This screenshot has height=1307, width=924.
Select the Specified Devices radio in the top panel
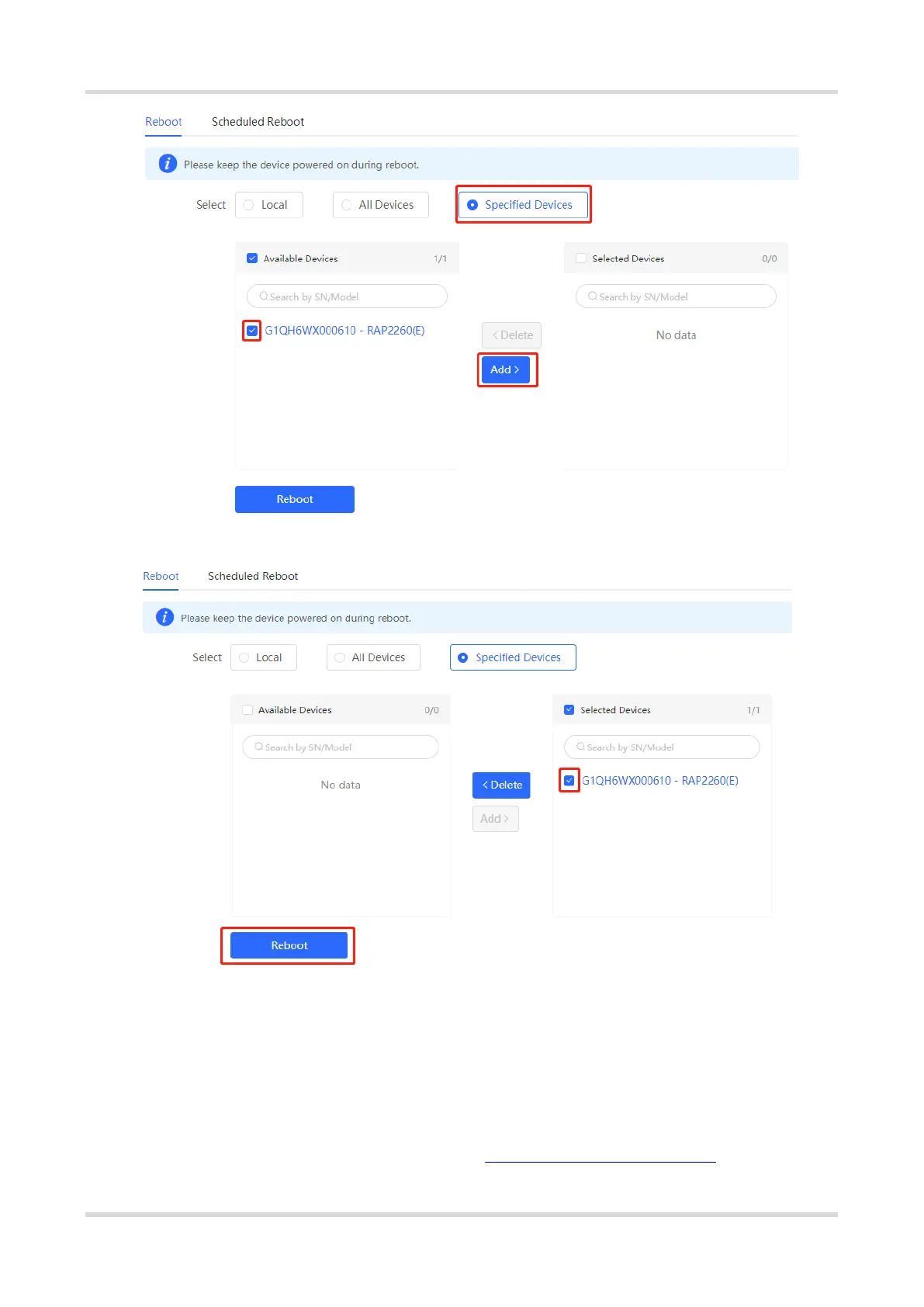(472, 205)
